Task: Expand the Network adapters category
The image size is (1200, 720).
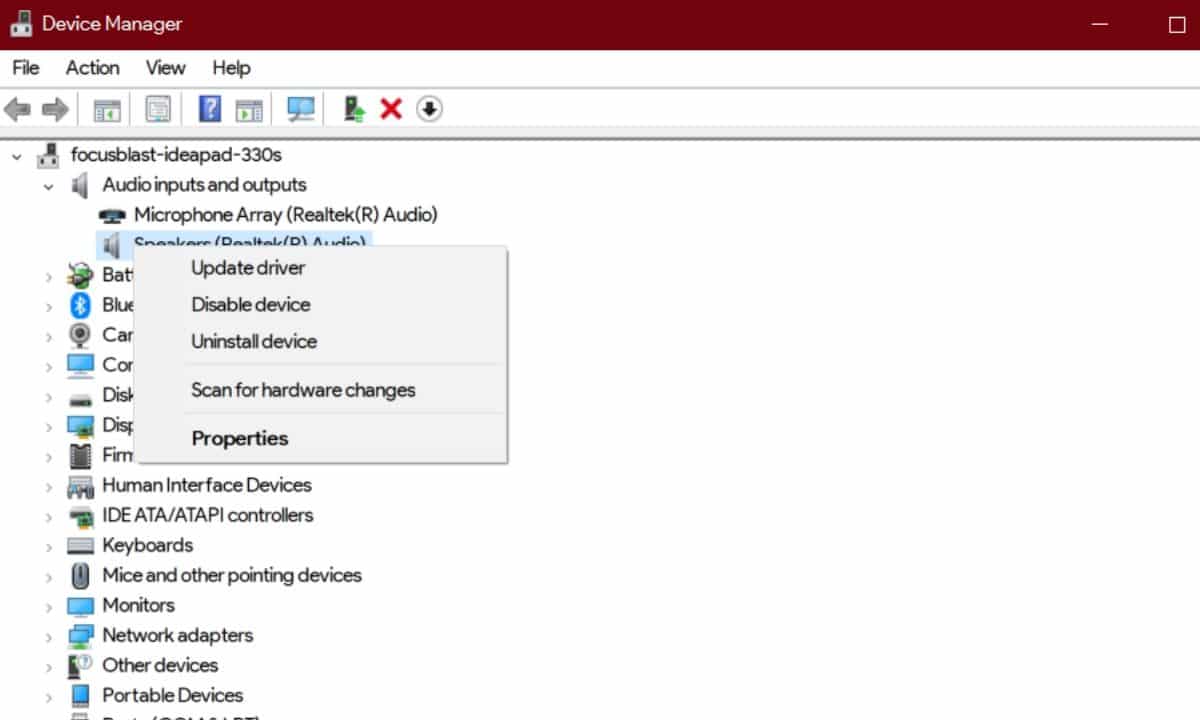Action: (48, 636)
